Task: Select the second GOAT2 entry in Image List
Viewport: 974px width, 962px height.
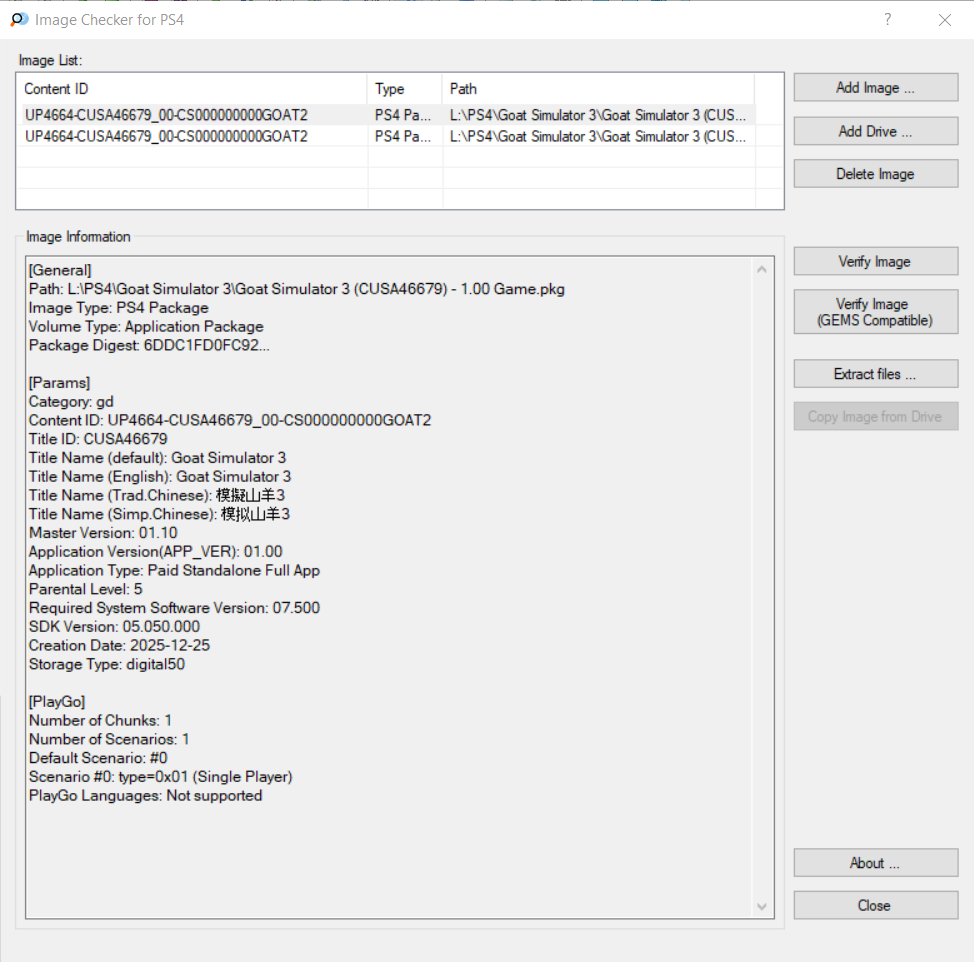Action: (x=166, y=136)
